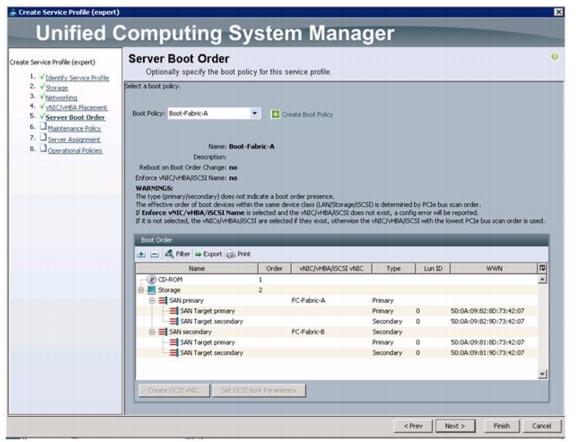Select the Server Boot Order step

[75, 117]
